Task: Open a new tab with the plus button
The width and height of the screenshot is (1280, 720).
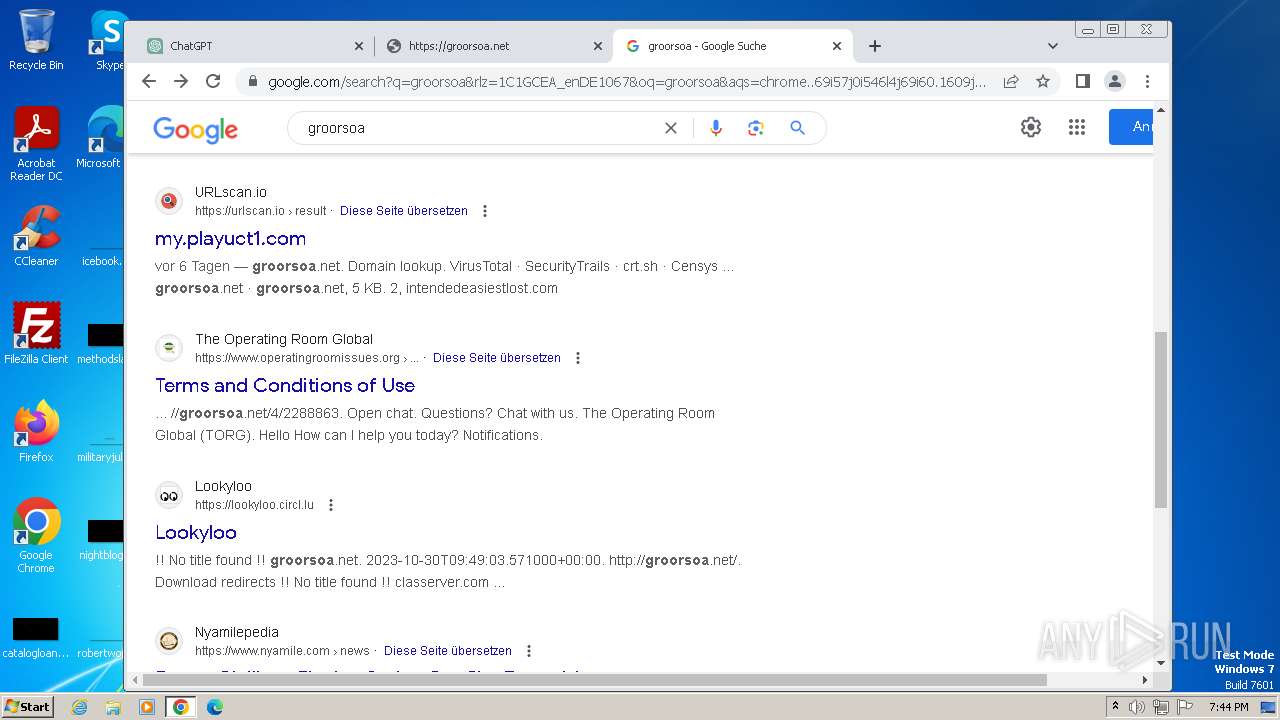Action: pyautogui.click(x=875, y=46)
